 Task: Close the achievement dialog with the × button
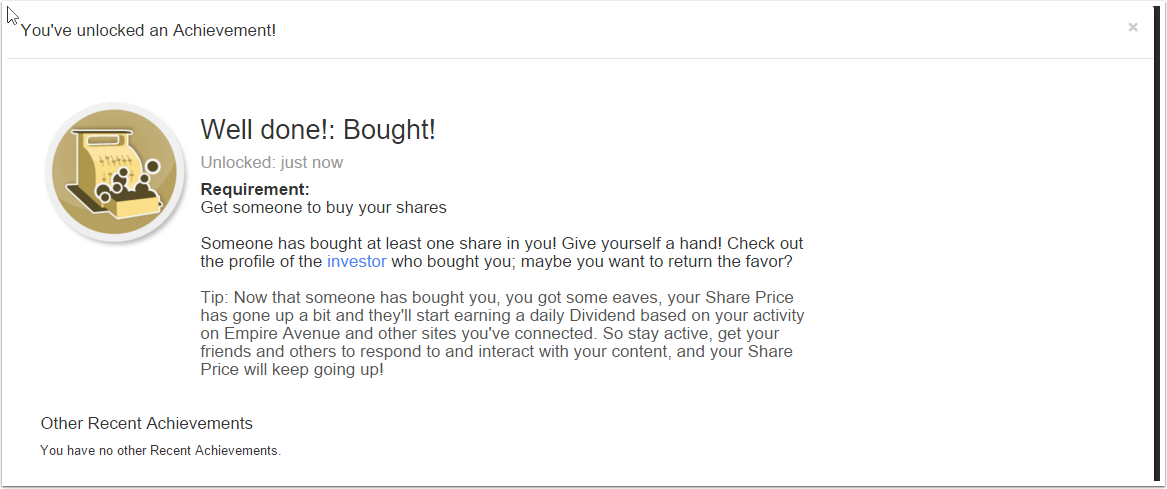click(x=1132, y=28)
